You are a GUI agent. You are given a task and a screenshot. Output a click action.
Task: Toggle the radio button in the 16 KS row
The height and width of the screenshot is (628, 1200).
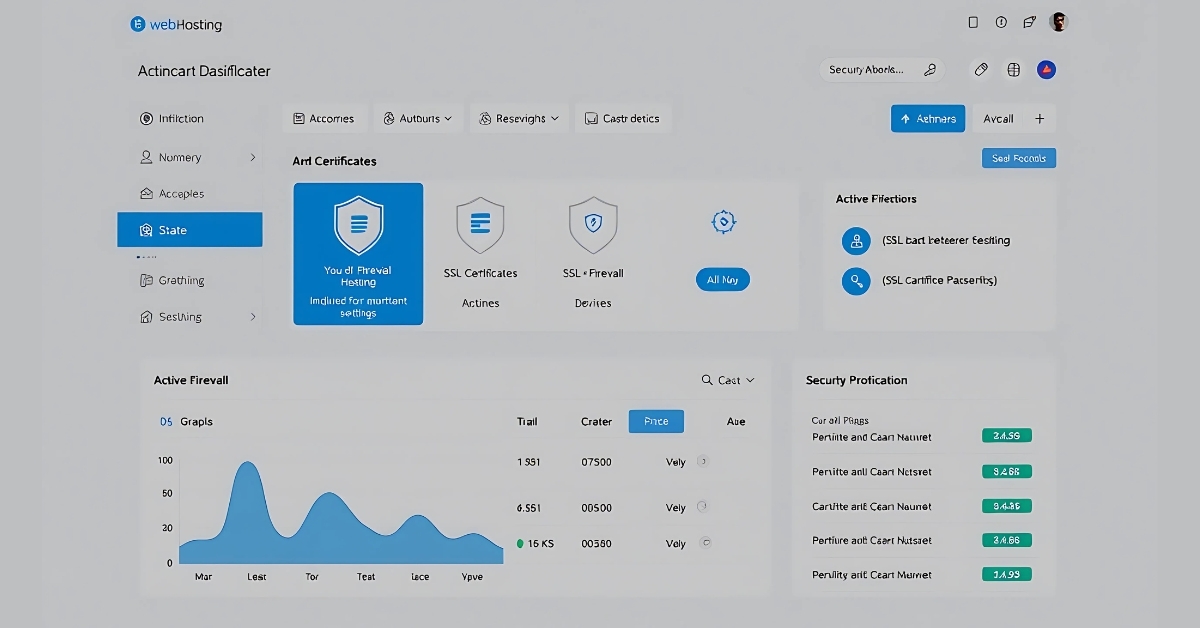(706, 543)
